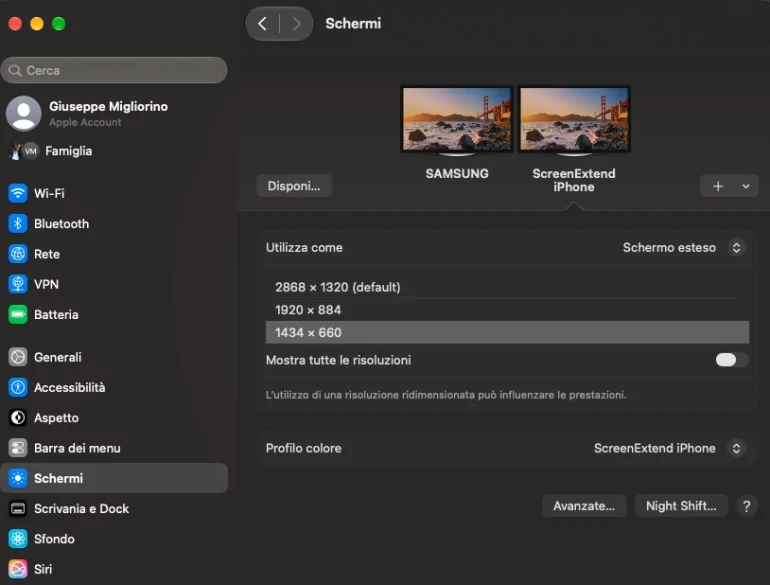The image size is (770, 585).
Task: Click the Siri icon
Action: [x=18, y=569]
